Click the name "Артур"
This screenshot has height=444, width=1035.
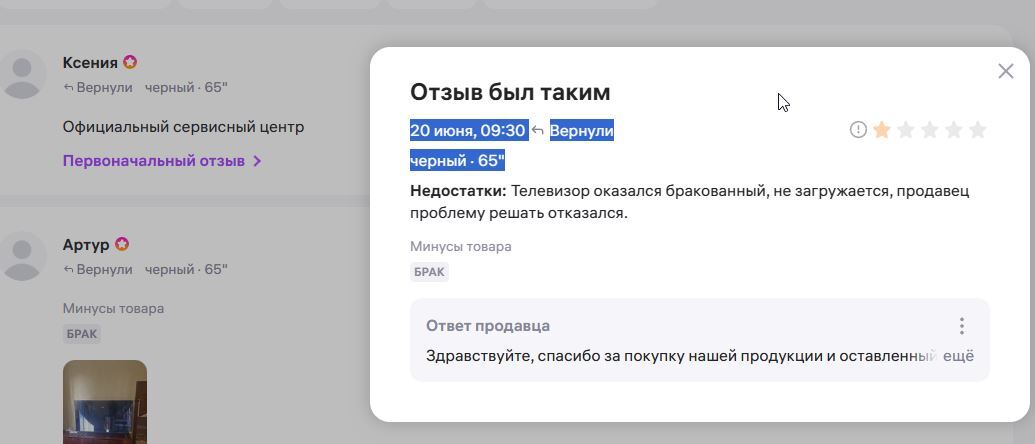[86, 245]
